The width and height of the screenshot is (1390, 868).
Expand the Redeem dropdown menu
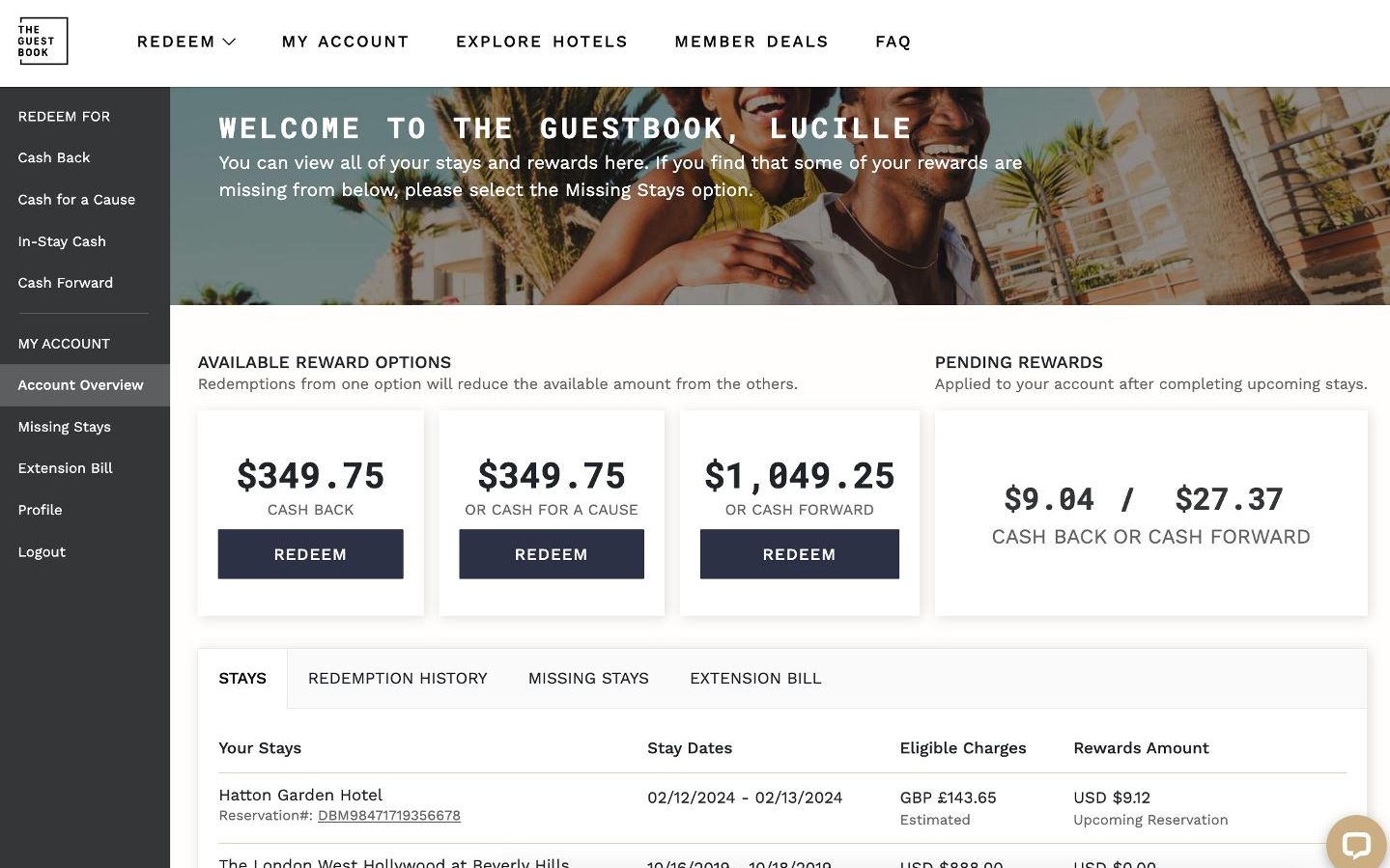coord(185,42)
